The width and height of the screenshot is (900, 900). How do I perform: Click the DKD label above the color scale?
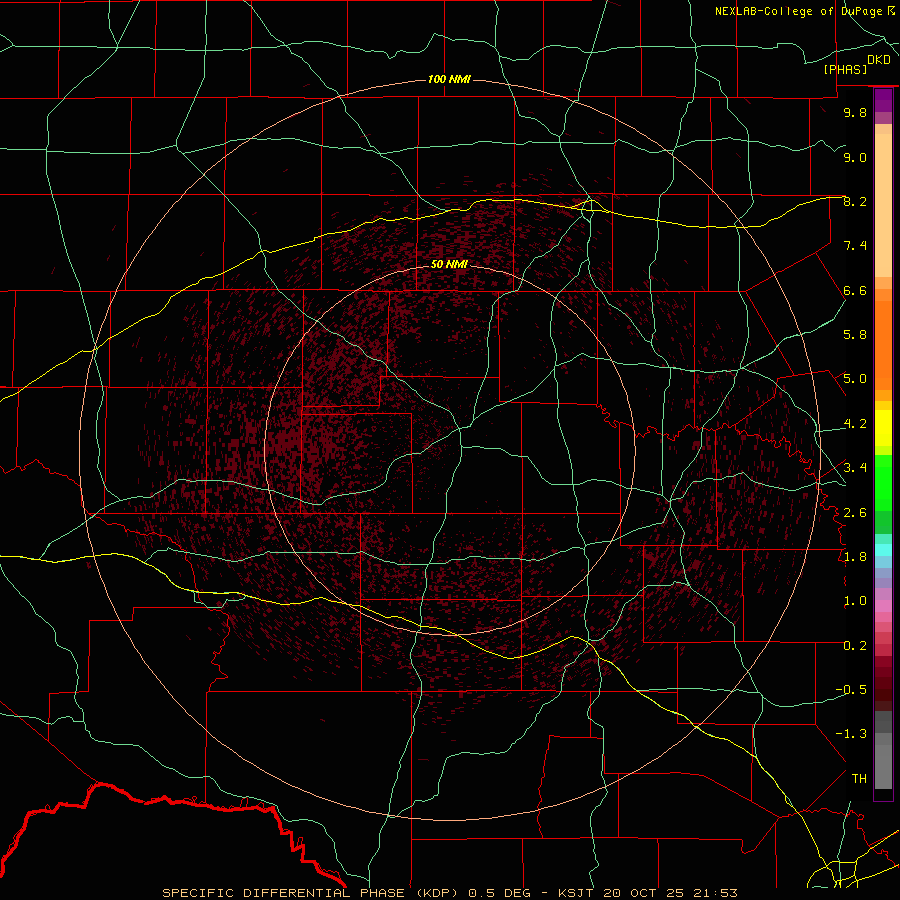[x=879, y=60]
